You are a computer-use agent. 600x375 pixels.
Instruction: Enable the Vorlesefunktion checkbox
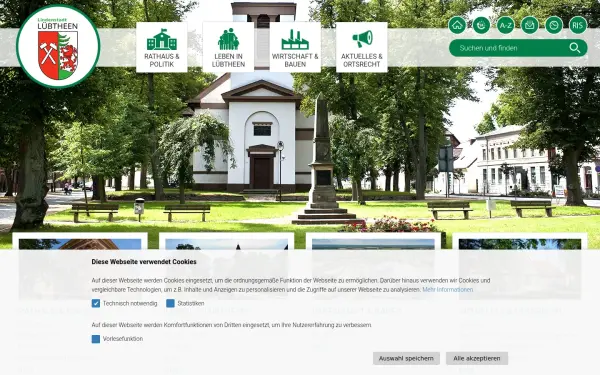[x=96, y=339]
